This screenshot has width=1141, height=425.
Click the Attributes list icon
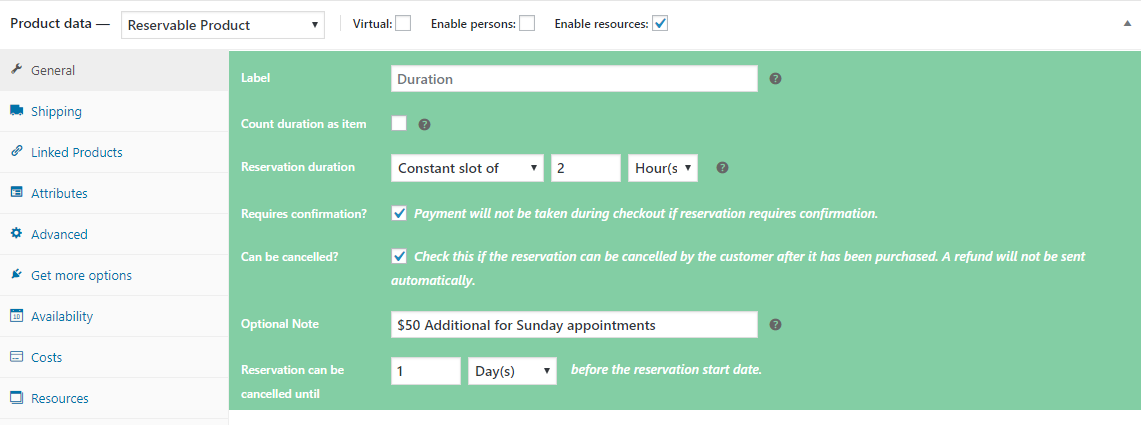point(17,193)
